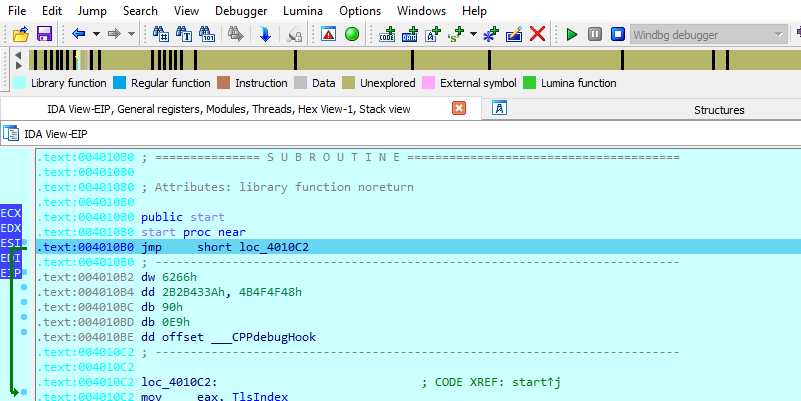Click the blue down arrow icon

[x=265, y=34]
